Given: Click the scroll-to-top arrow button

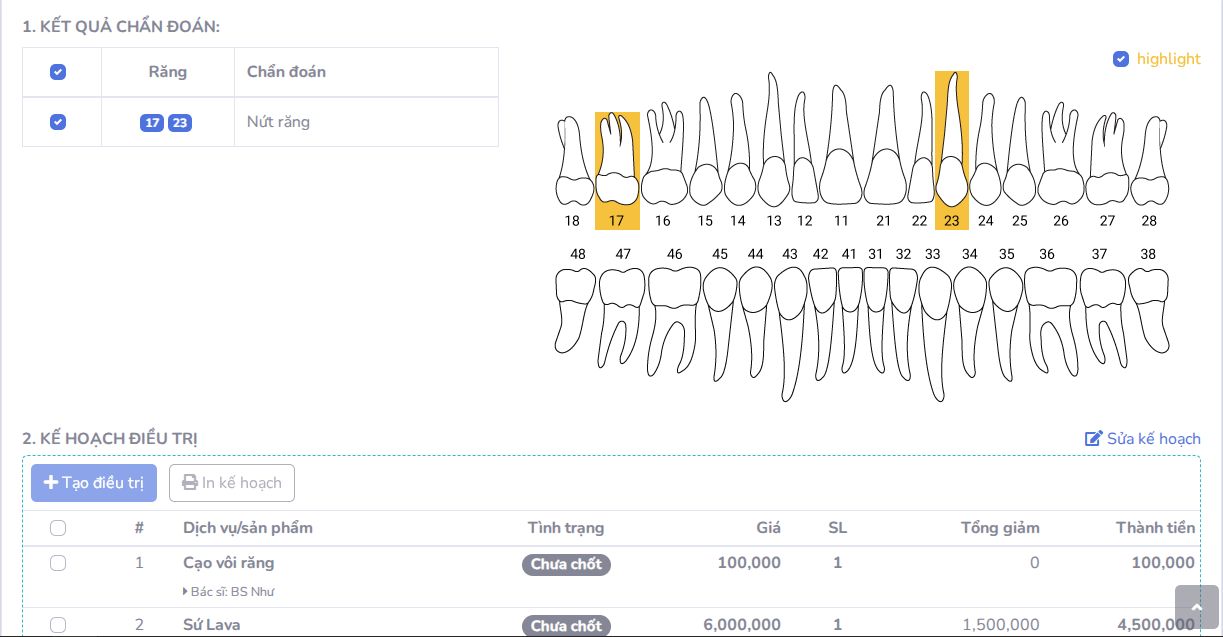Looking at the screenshot, I should coord(1197,607).
